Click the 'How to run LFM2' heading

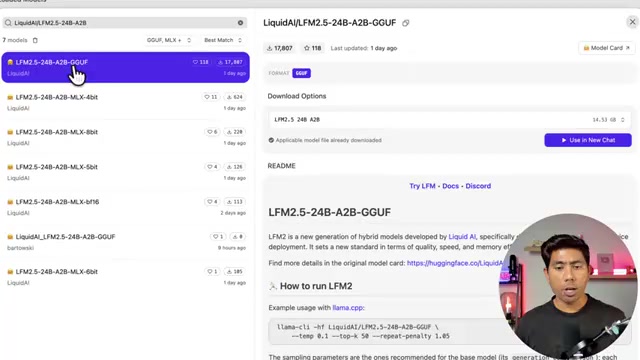coord(316,286)
